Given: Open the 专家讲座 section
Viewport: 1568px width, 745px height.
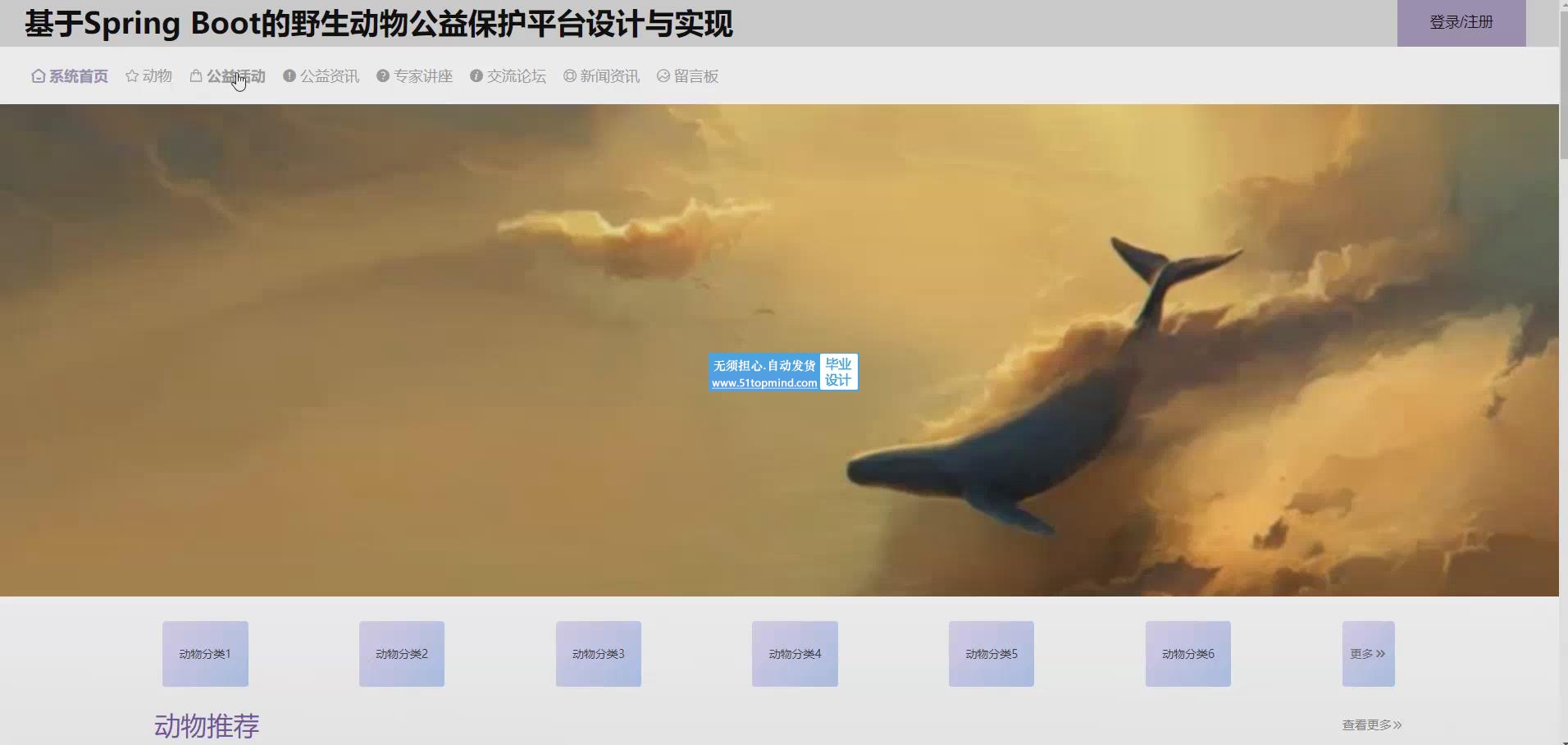Looking at the screenshot, I should coord(414,76).
